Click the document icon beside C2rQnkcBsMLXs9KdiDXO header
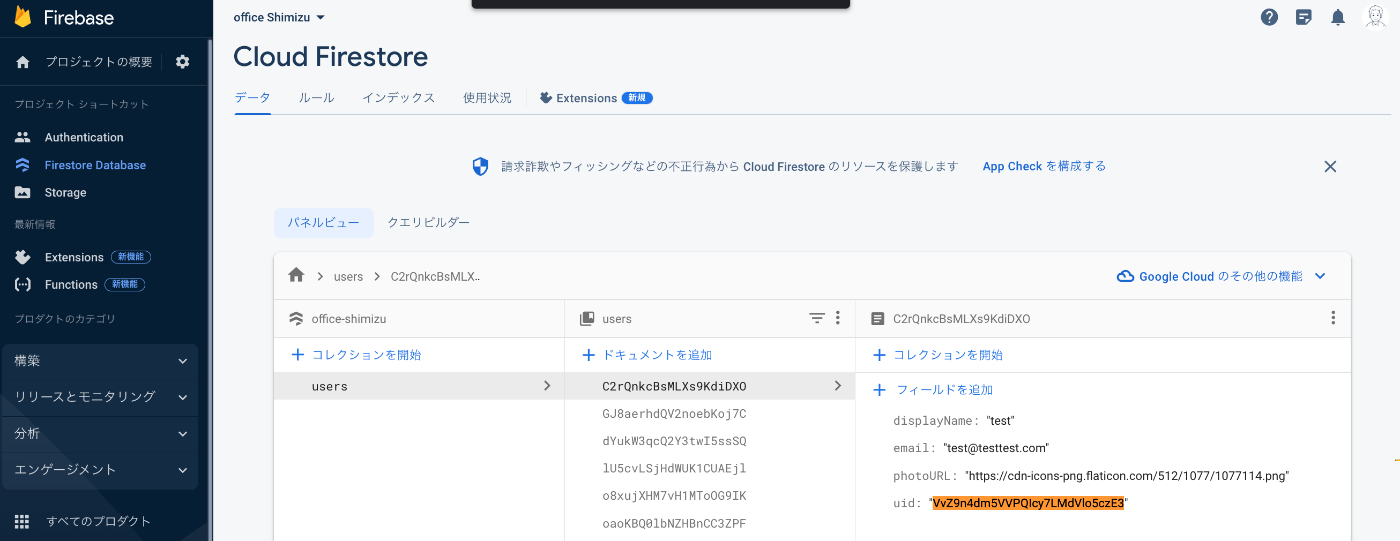This screenshot has height=541, width=1400. click(x=878, y=319)
